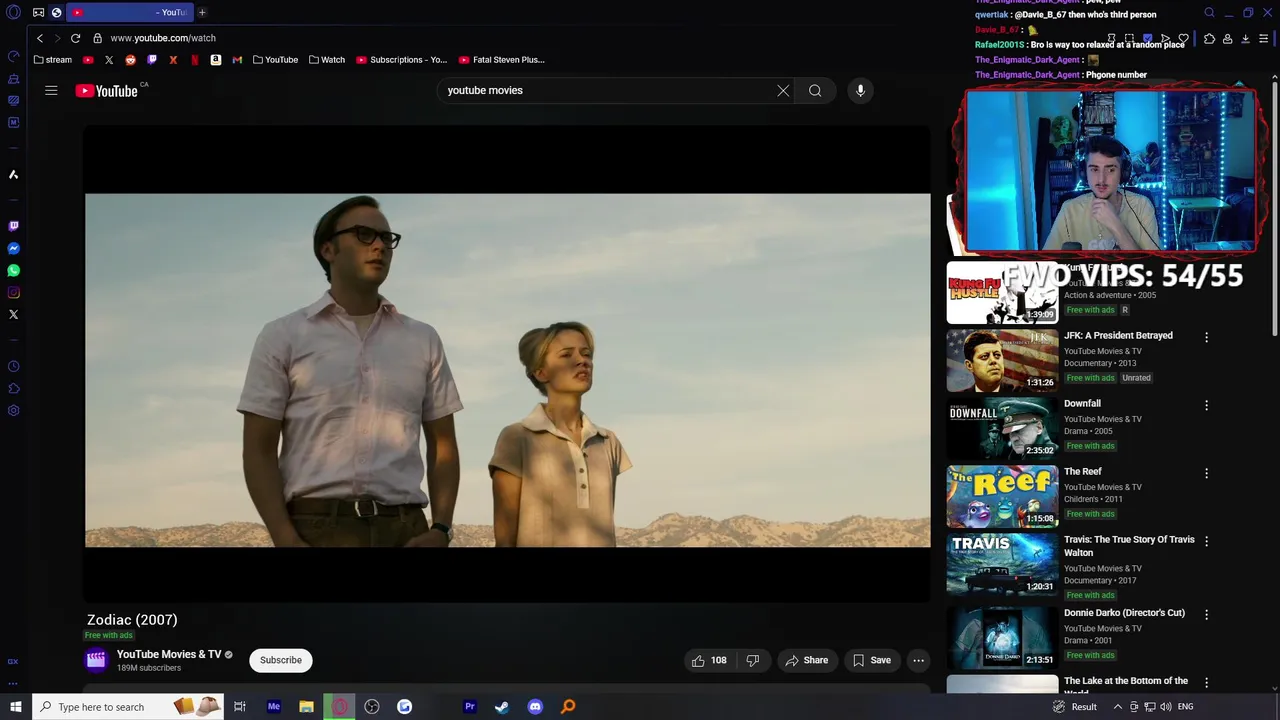
Task: Share the Zodiac video
Action: (806, 660)
